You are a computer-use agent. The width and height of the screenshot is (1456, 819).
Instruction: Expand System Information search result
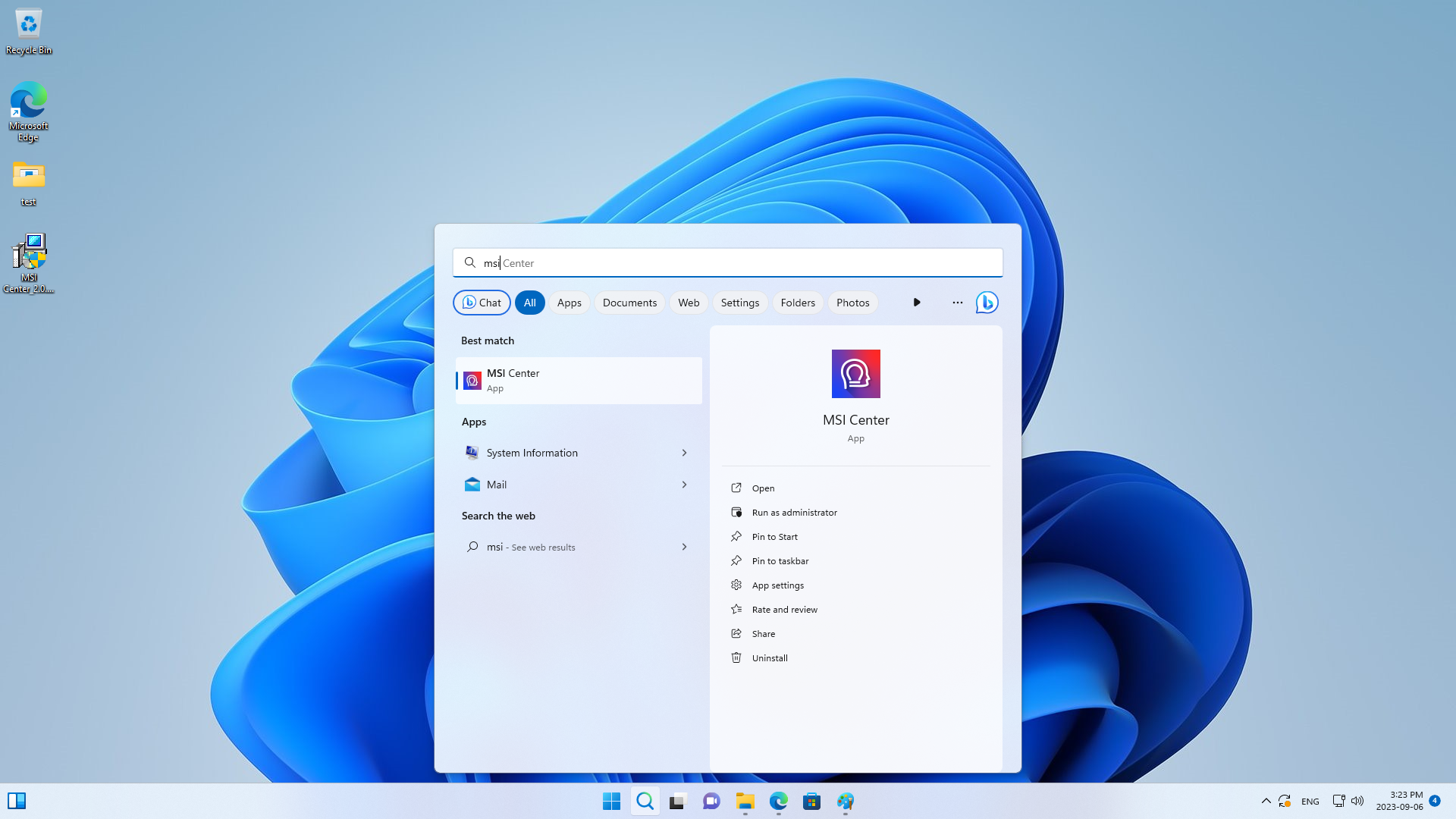point(684,452)
